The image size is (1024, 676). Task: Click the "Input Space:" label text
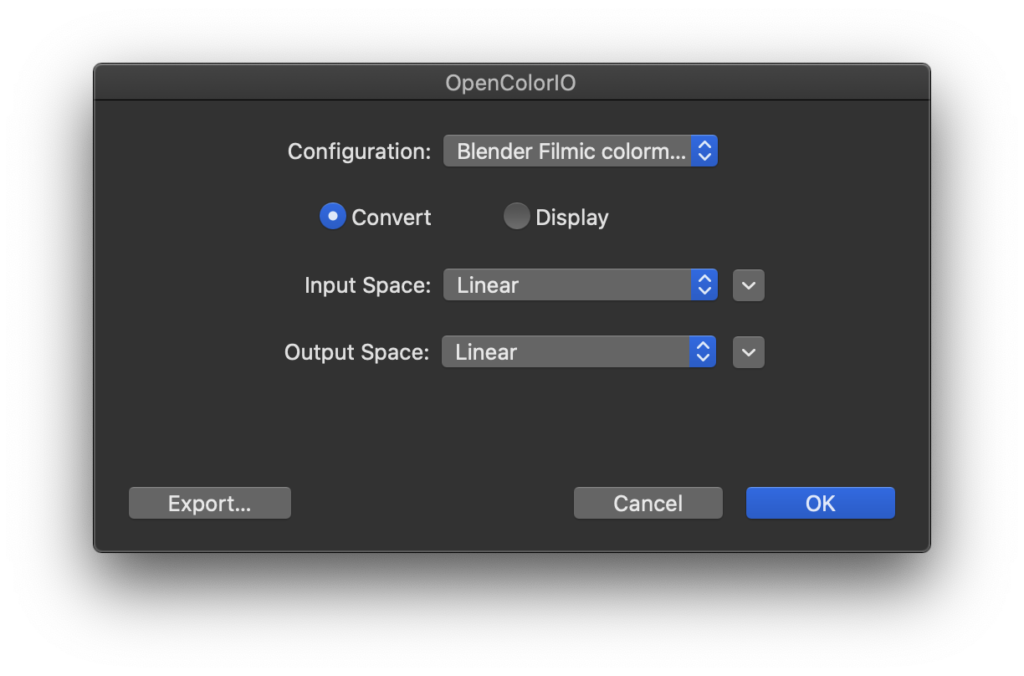point(367,285)
